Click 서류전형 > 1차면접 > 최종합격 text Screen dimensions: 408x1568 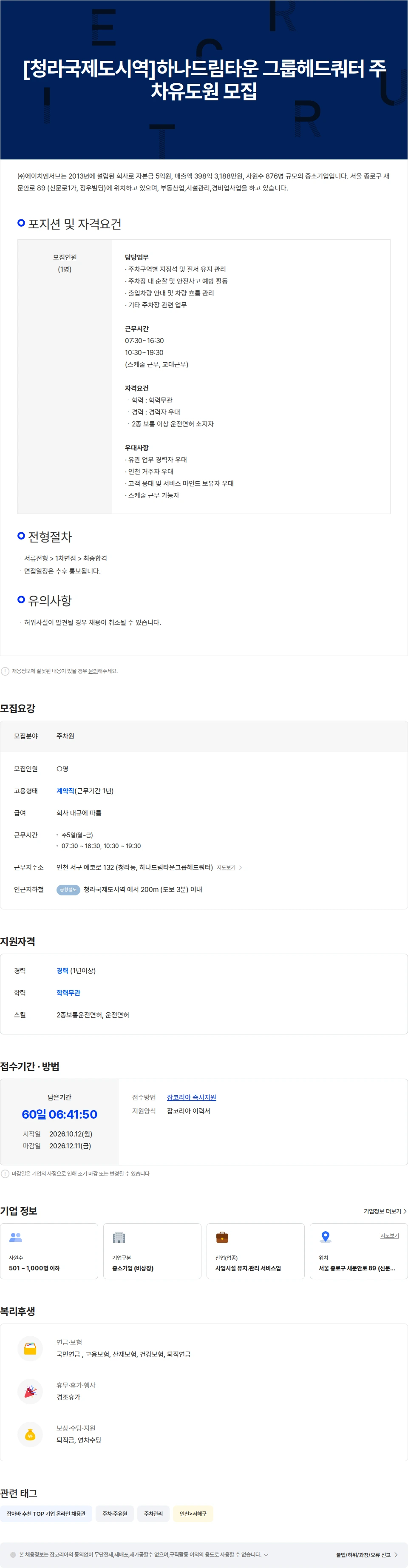tap(66, 558)
